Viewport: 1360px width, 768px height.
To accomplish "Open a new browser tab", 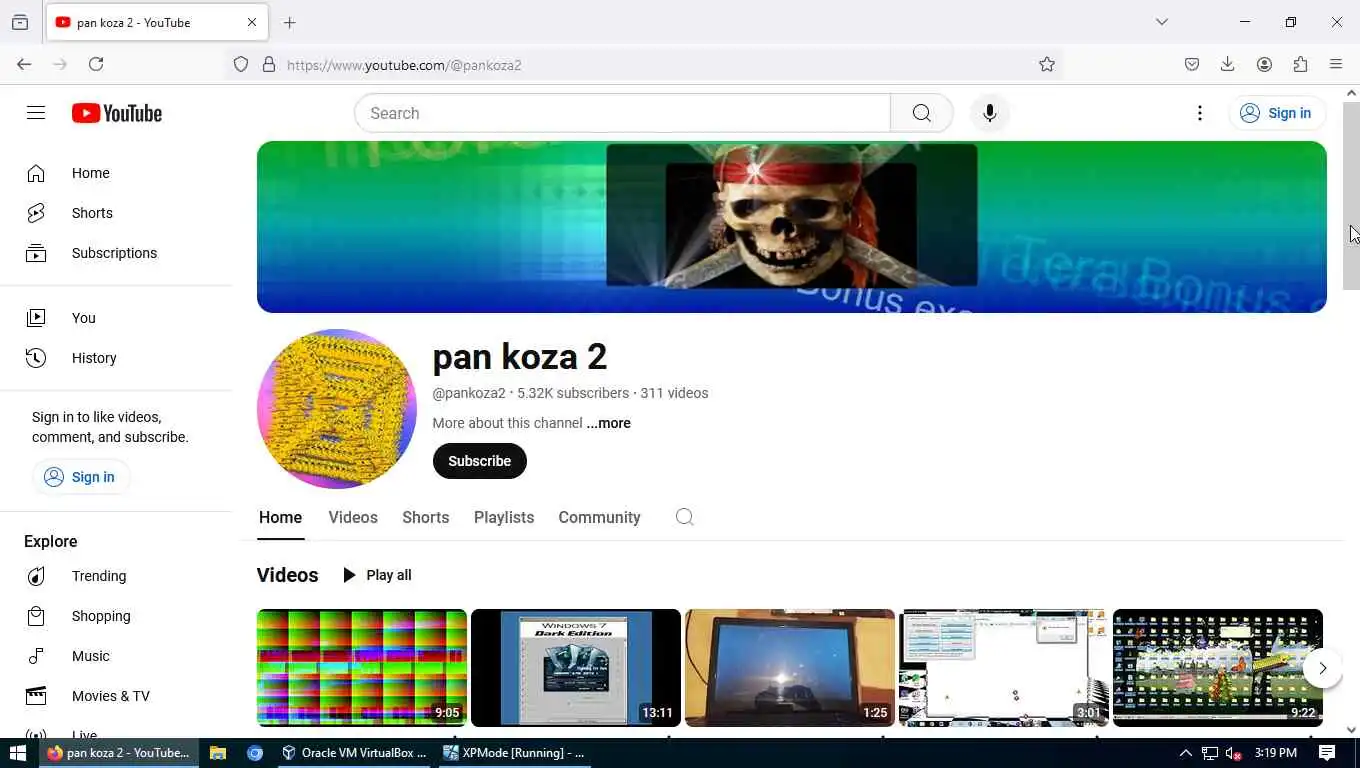I will coord(290,22).
